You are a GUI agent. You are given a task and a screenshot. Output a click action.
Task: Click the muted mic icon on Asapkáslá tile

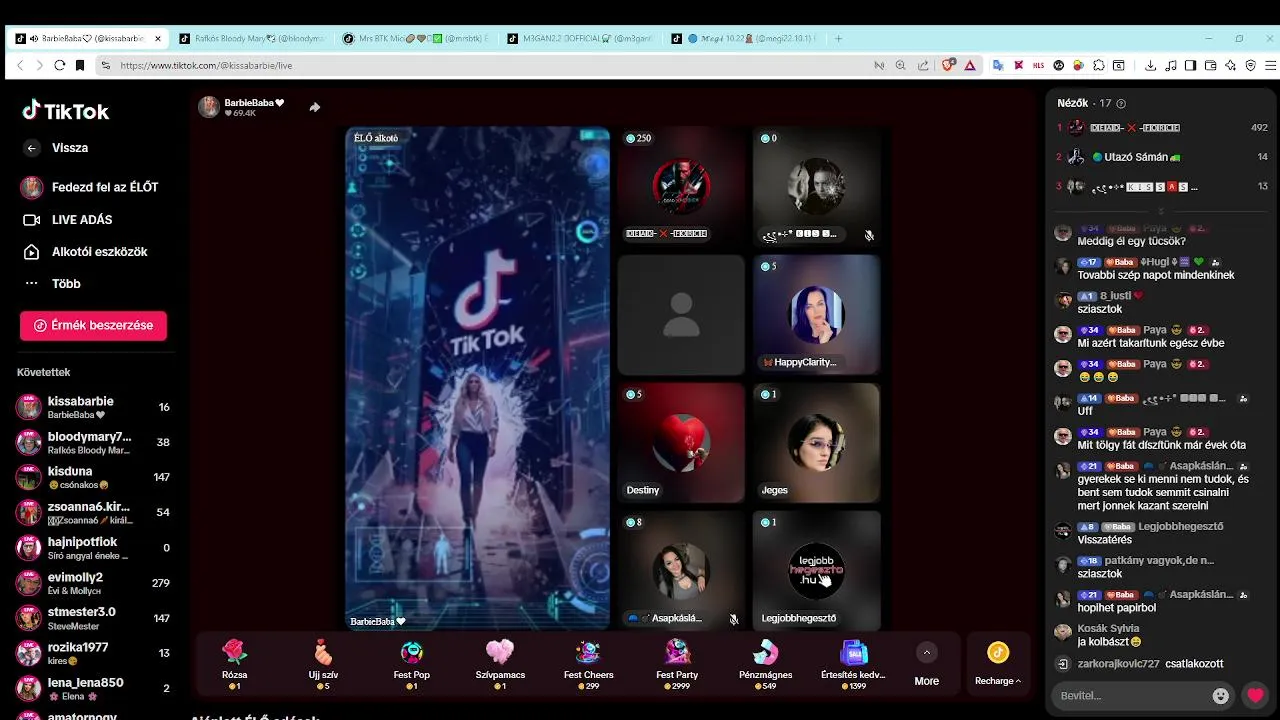click(733, 619)
